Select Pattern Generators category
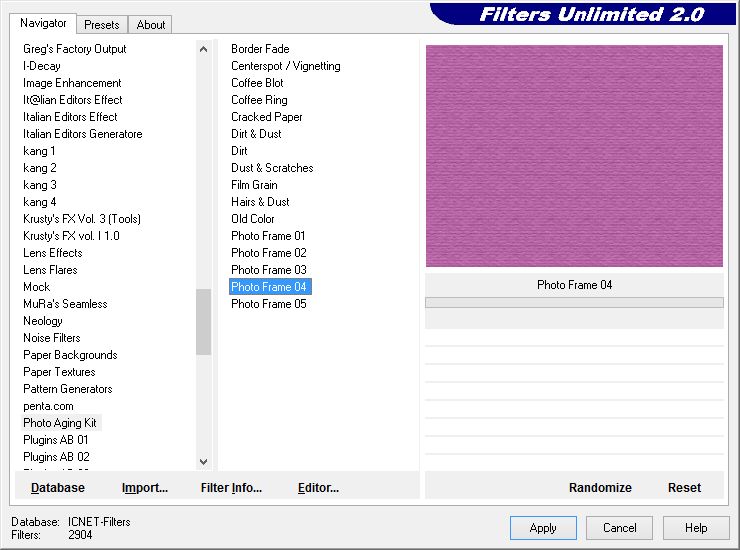 68,389
